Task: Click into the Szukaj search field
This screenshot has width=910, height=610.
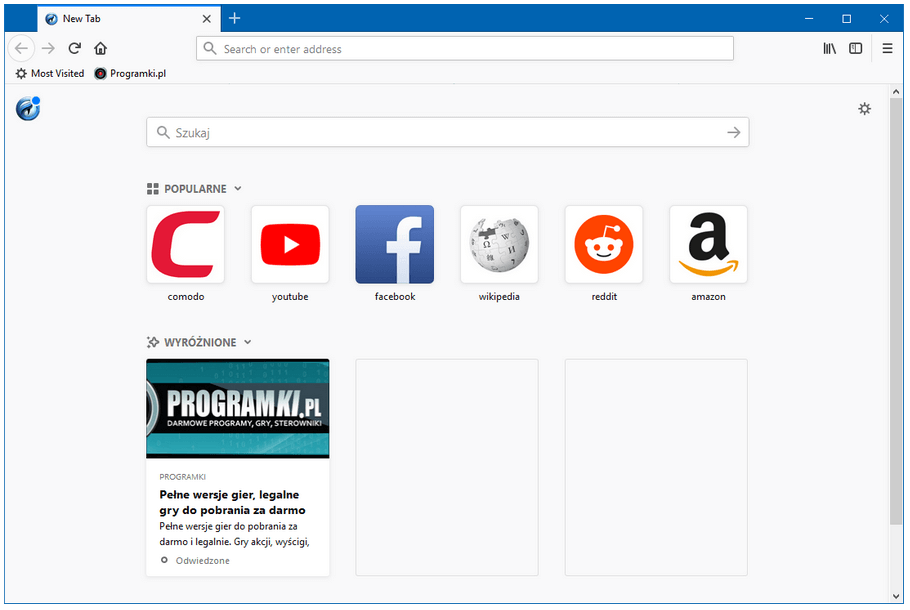Action: coord(447,132)
